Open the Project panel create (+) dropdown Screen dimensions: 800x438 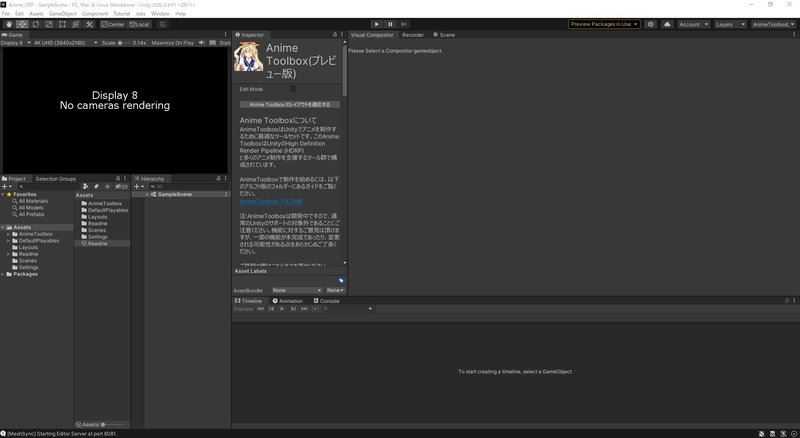[7, 187]
